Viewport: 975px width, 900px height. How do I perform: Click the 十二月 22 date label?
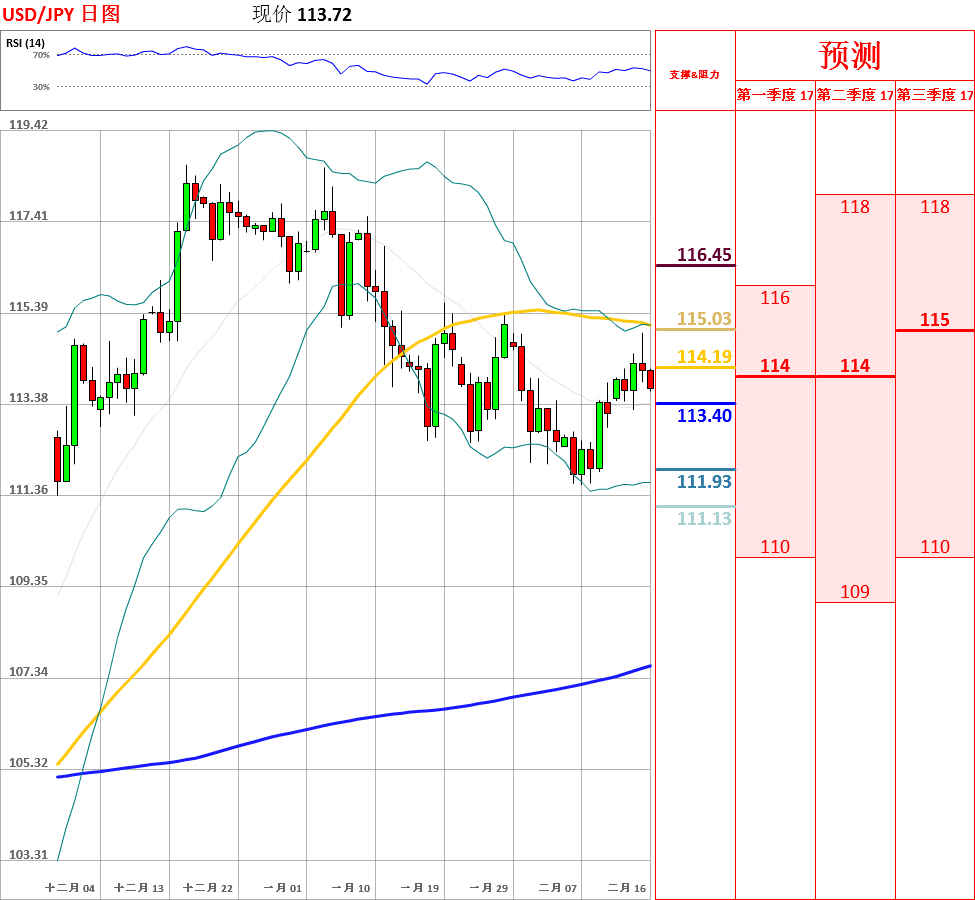coord(208,888)
